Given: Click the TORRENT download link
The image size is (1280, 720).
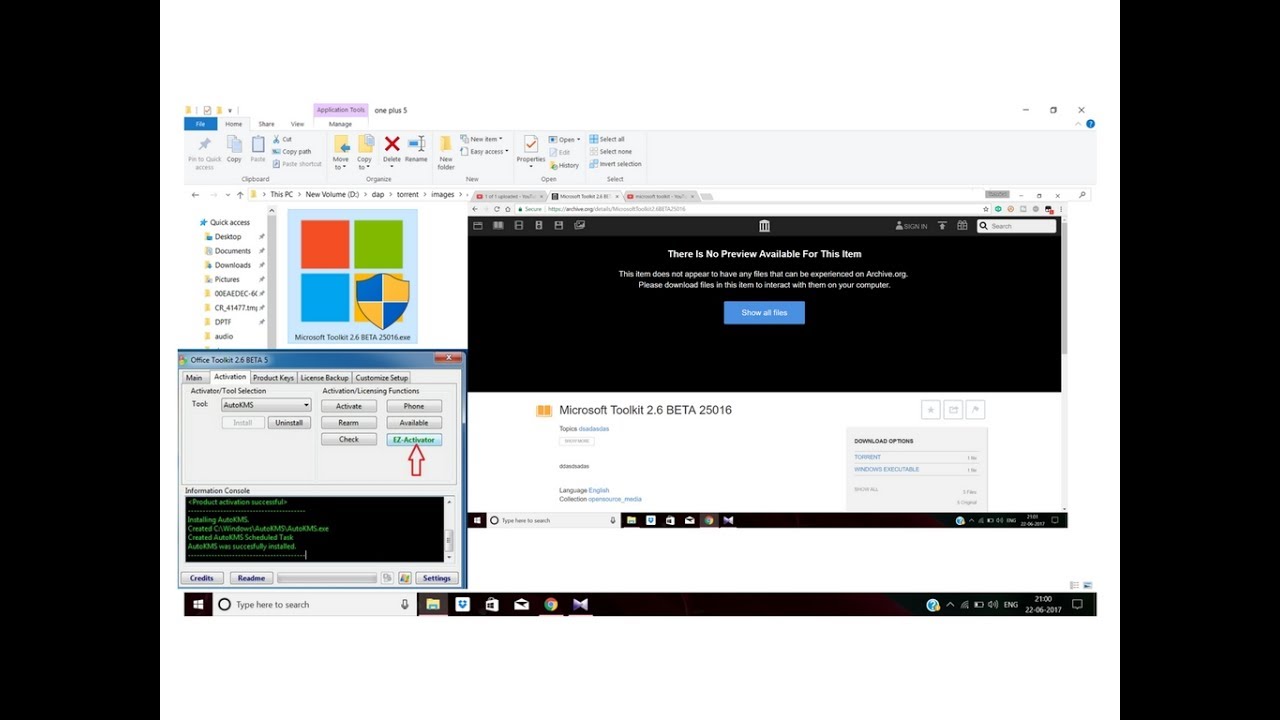Looking at the screenshot, I should coord(867,457).
